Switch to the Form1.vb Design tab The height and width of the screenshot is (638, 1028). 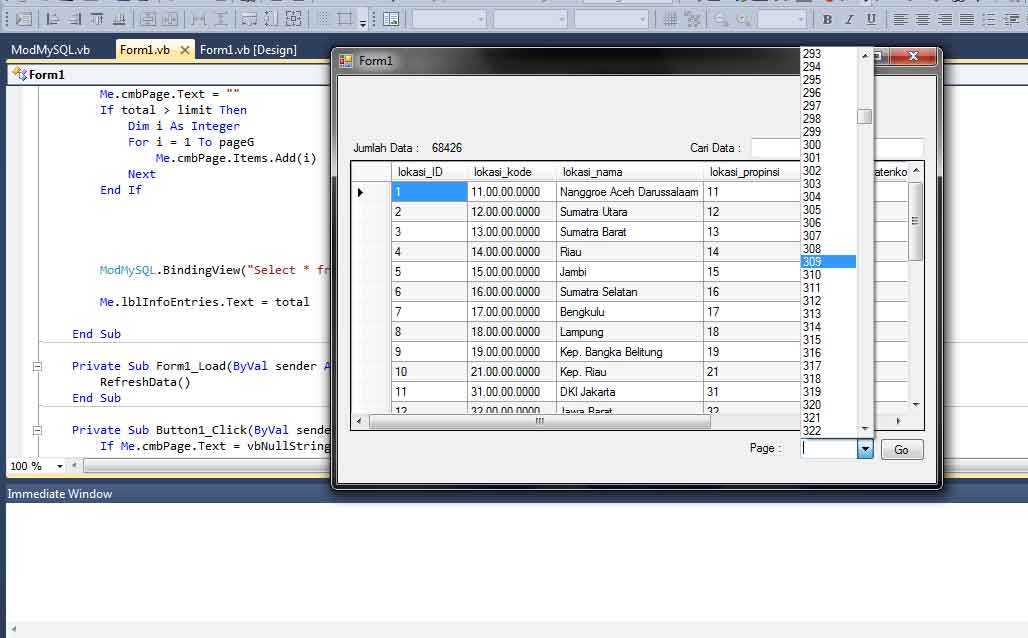point(250,47)
